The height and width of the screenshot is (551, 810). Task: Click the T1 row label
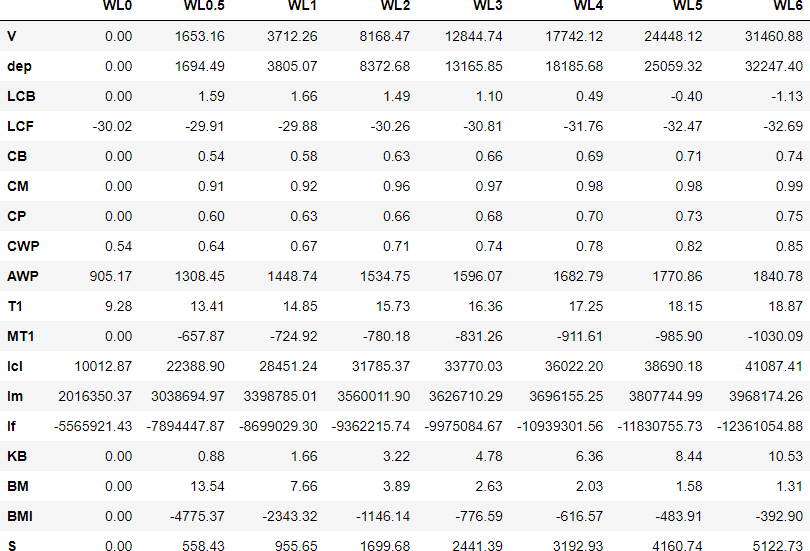tap(15, 306)
